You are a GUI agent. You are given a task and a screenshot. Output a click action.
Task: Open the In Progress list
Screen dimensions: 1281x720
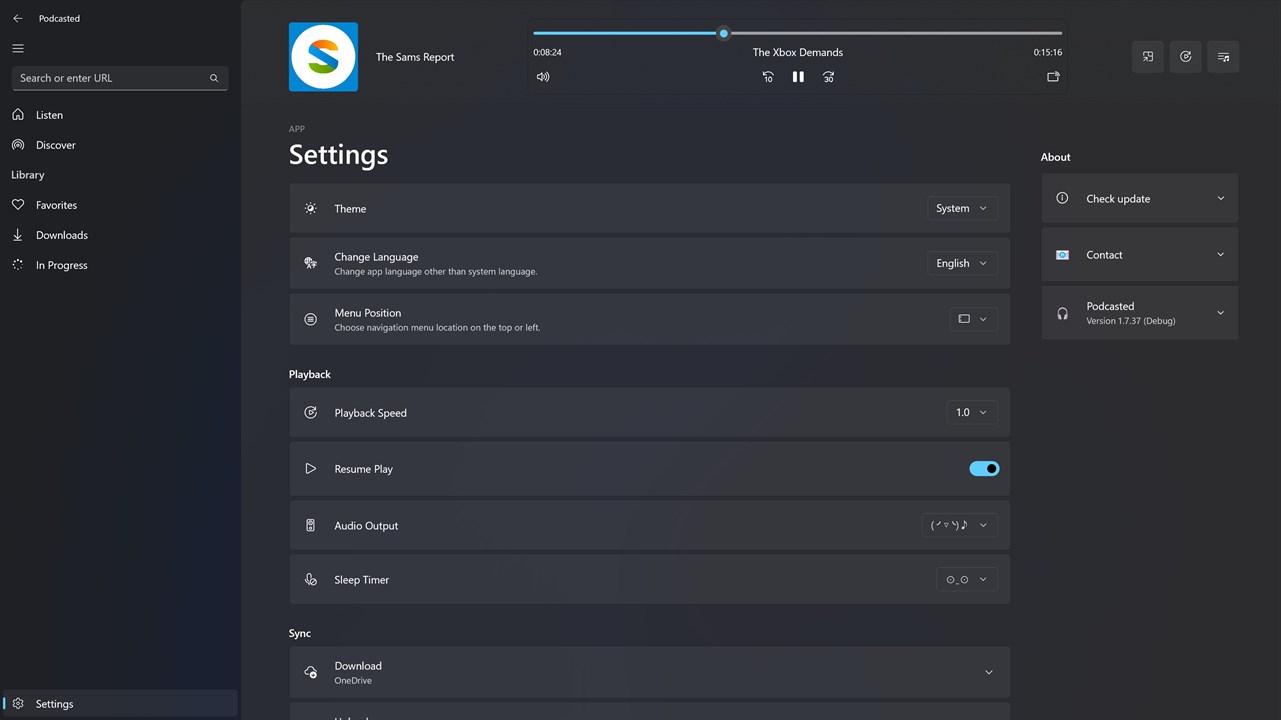[119, 265]
